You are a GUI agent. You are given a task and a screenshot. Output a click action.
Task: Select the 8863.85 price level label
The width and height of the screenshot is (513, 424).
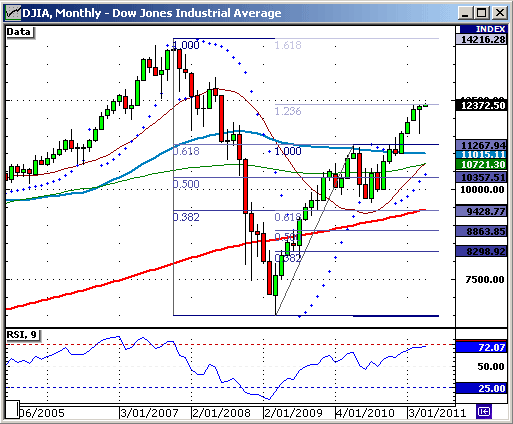point(481,231)
